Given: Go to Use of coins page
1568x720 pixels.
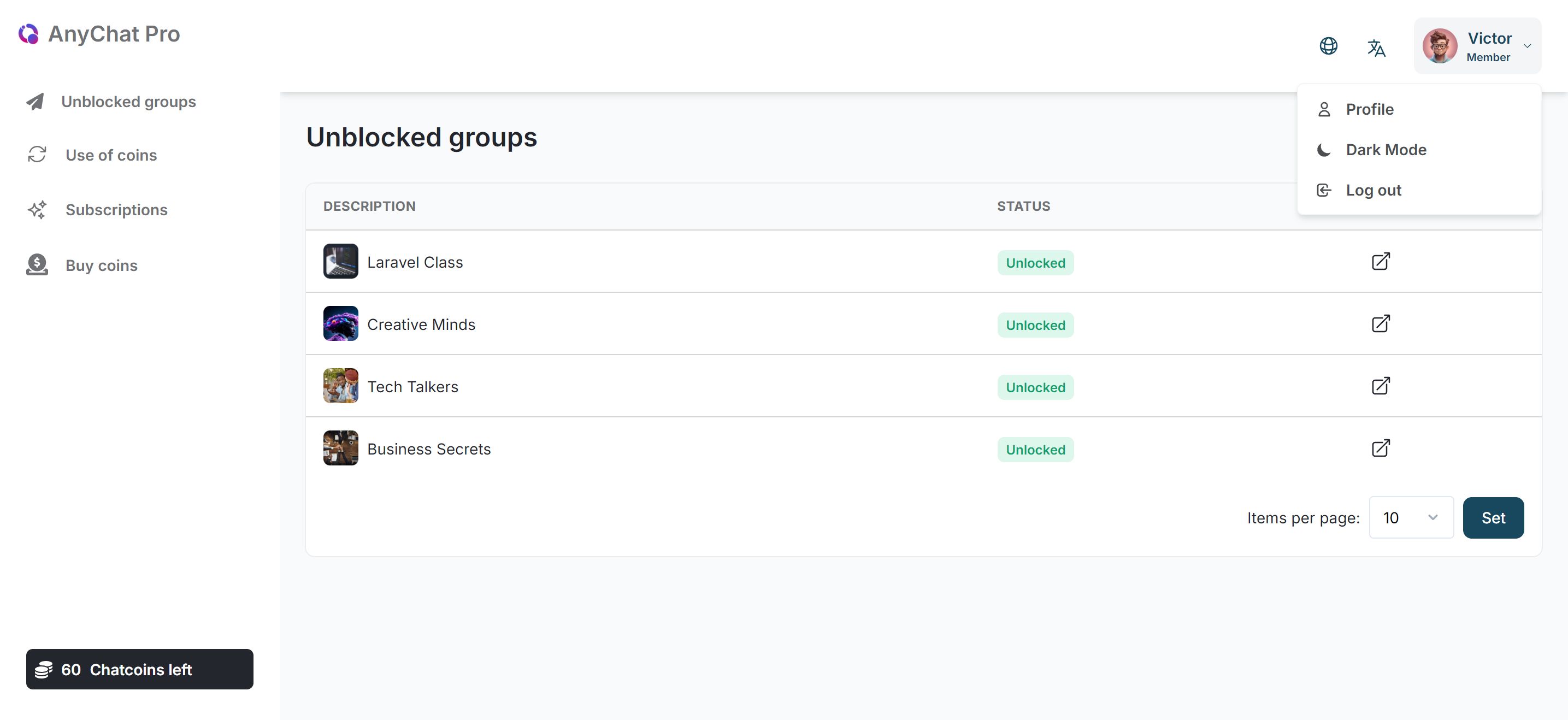Looking at the screenshot, I should (x=111, y=155).
